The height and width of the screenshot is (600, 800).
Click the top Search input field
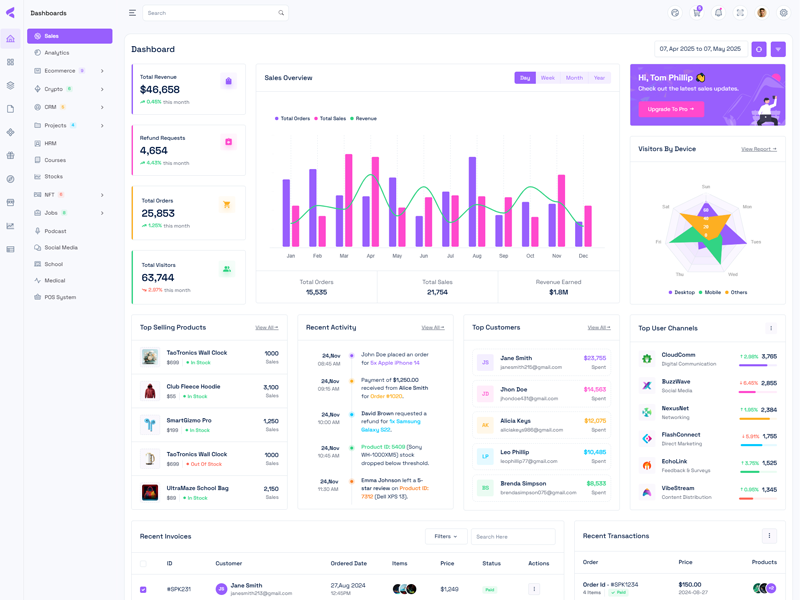[x=210, y=13]
